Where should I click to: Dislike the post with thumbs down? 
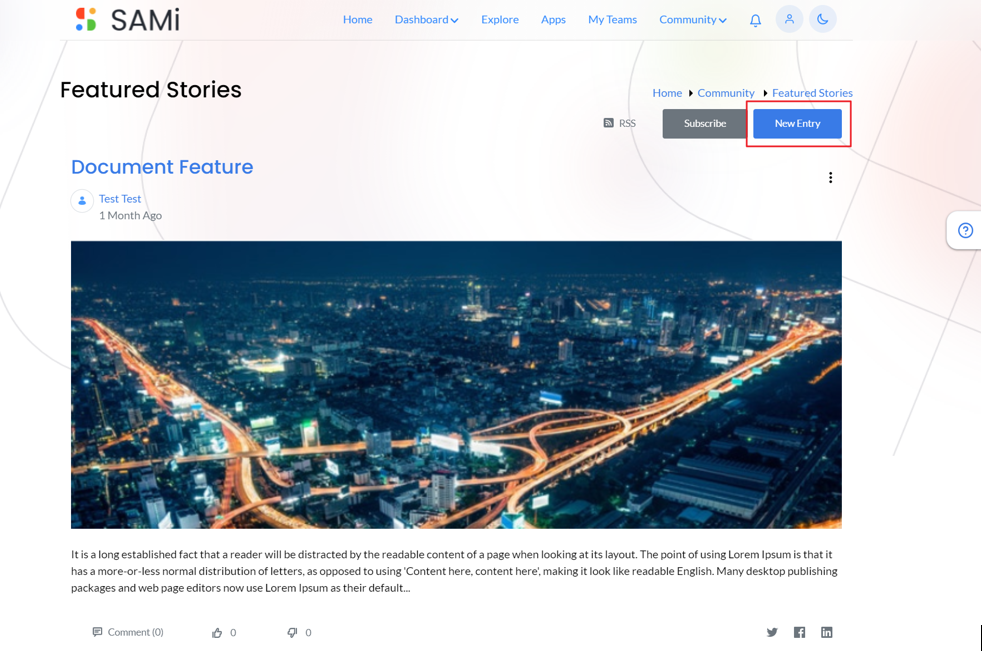click(x=292, y=633)
